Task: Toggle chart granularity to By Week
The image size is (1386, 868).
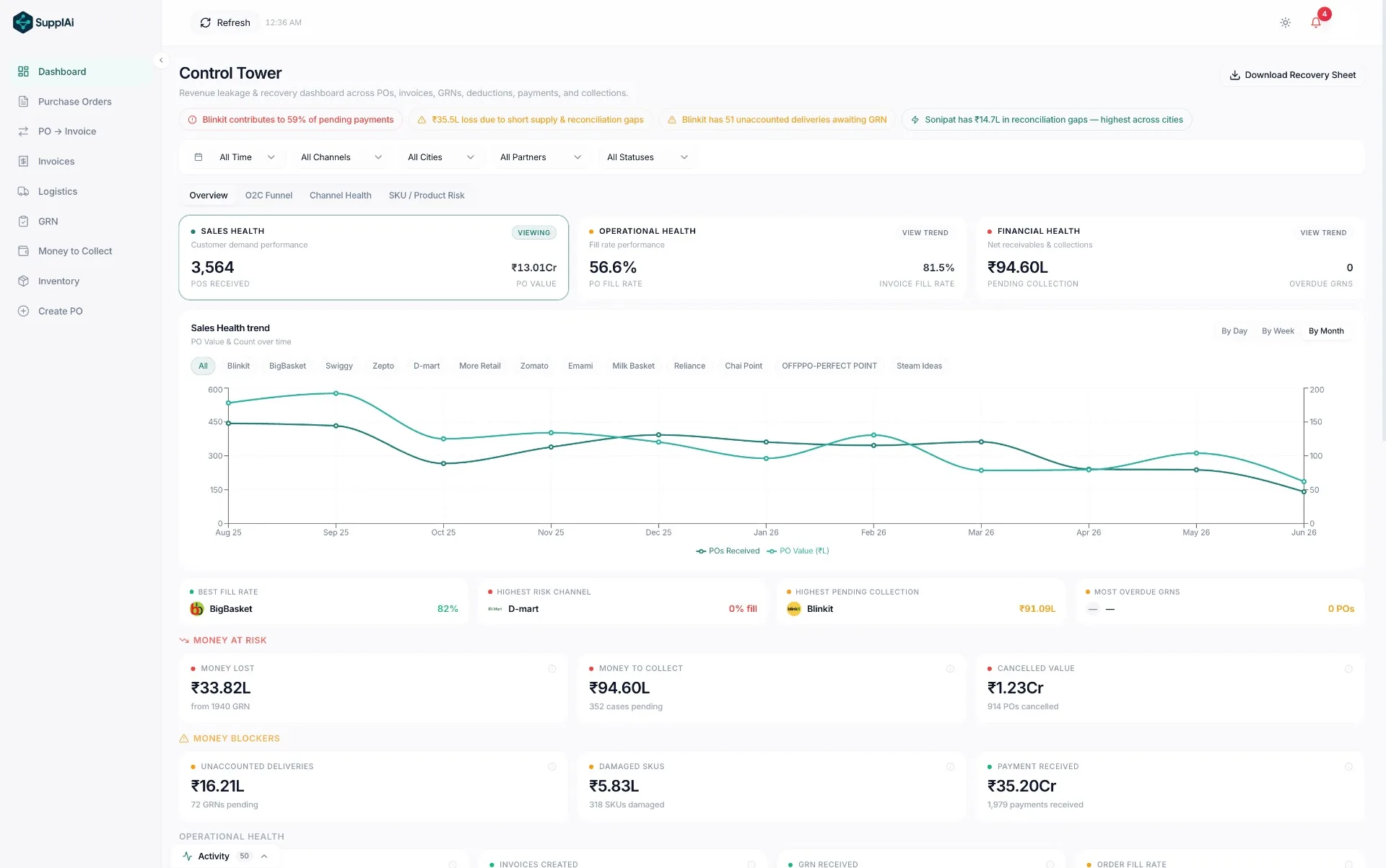Action: (1278, 331)
